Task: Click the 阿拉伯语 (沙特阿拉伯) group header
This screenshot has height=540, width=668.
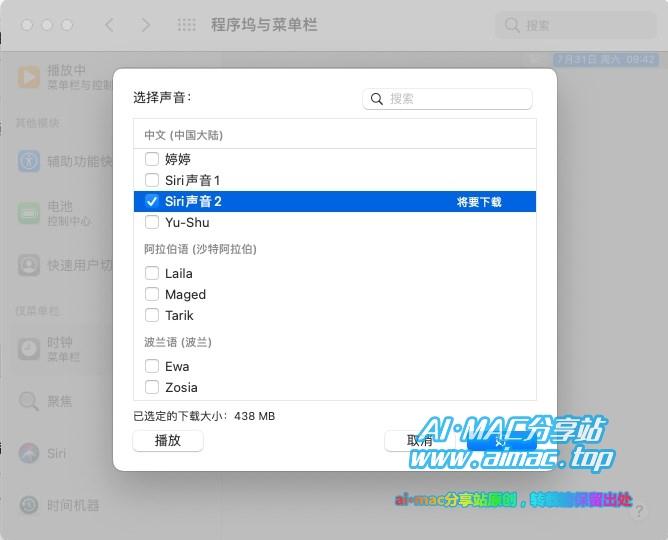Action: [x=200, y=249]
